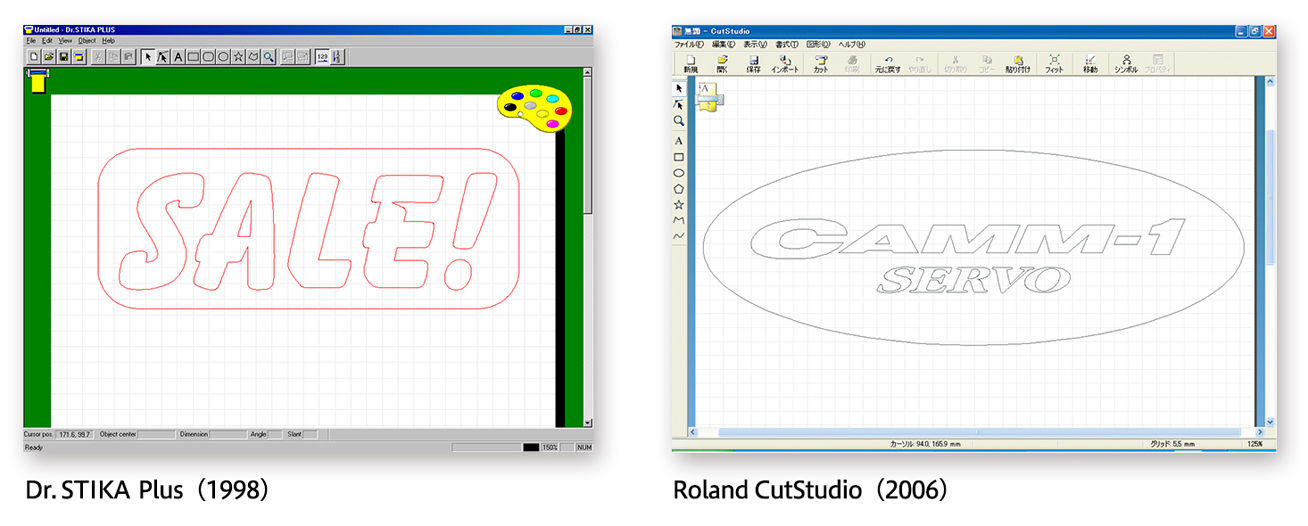1308x526 pixels.
Task: Toggle the 123 dimensions display button
Action: pos(322,57)
